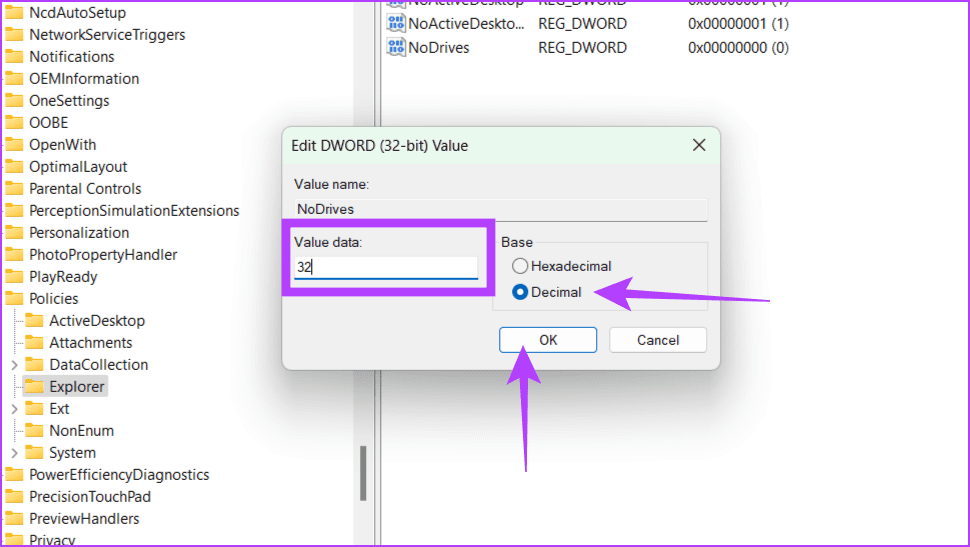This screenshot has width=970, height=547.
Task: Close the Edit DWORD dialog window
Action: (x=699, y=145)
